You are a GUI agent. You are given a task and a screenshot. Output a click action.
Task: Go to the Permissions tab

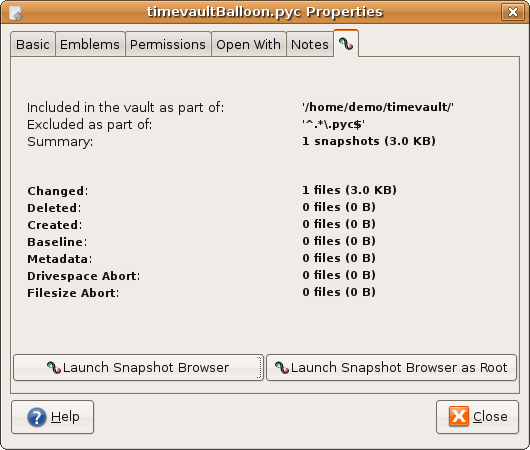coord(168,44)
